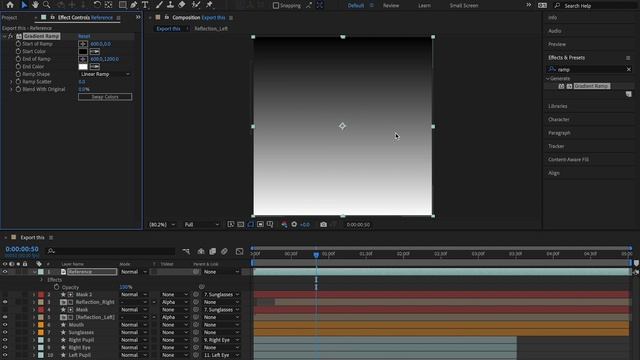Click Start of Ramp point picker crosshair
Image resolution: width=640 pixels, height=360 pixels.
click(83, 44)
